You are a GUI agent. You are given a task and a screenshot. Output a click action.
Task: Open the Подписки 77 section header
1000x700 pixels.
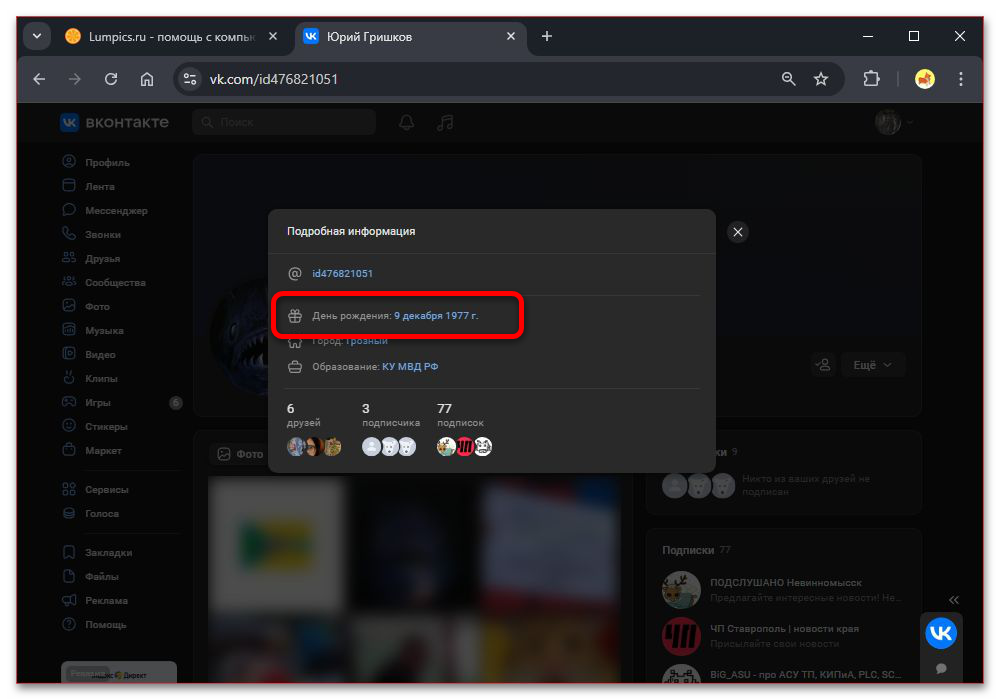coord(696,550)
